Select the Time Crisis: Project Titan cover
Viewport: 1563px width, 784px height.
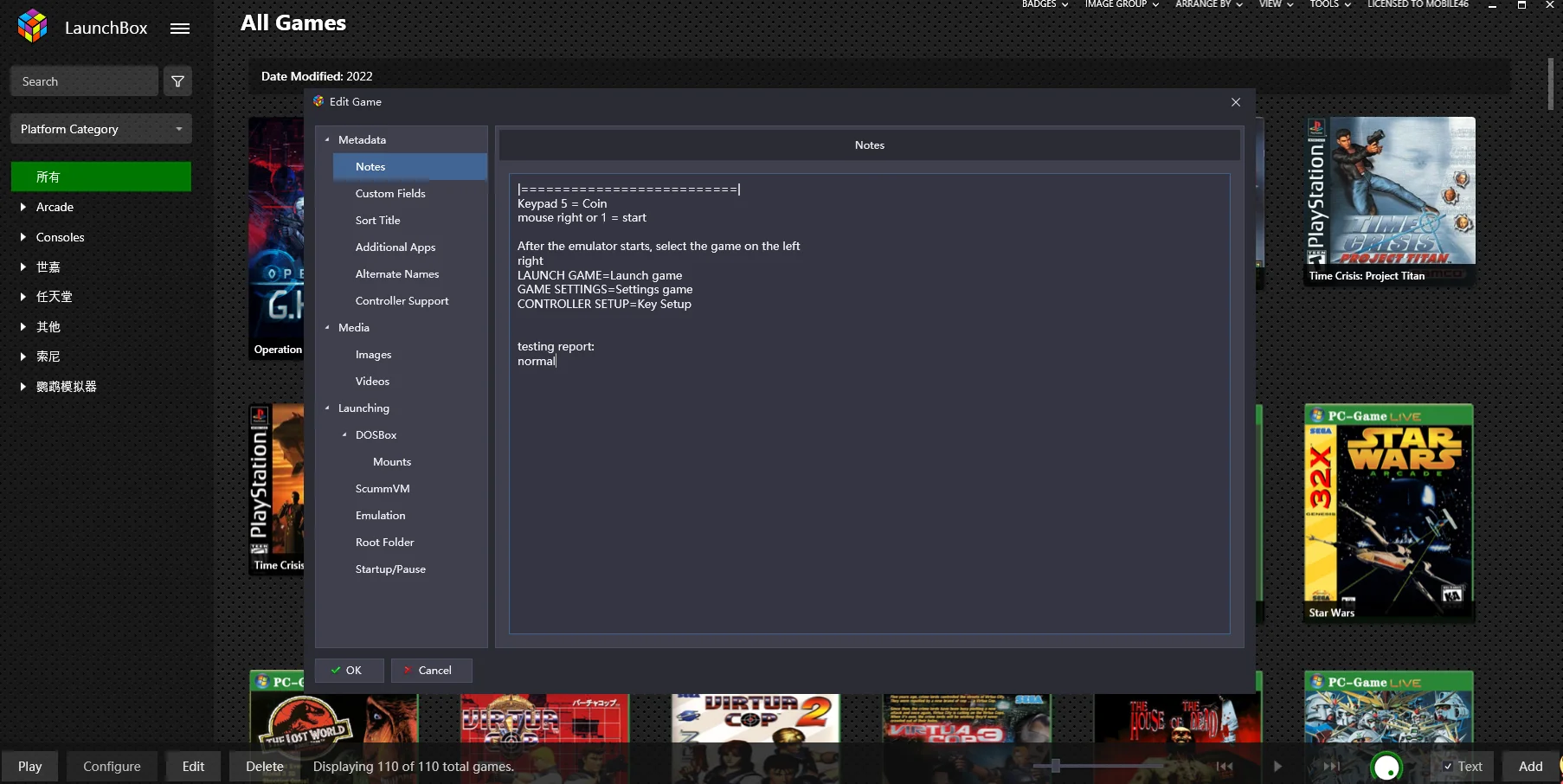tap(1390, 201)
